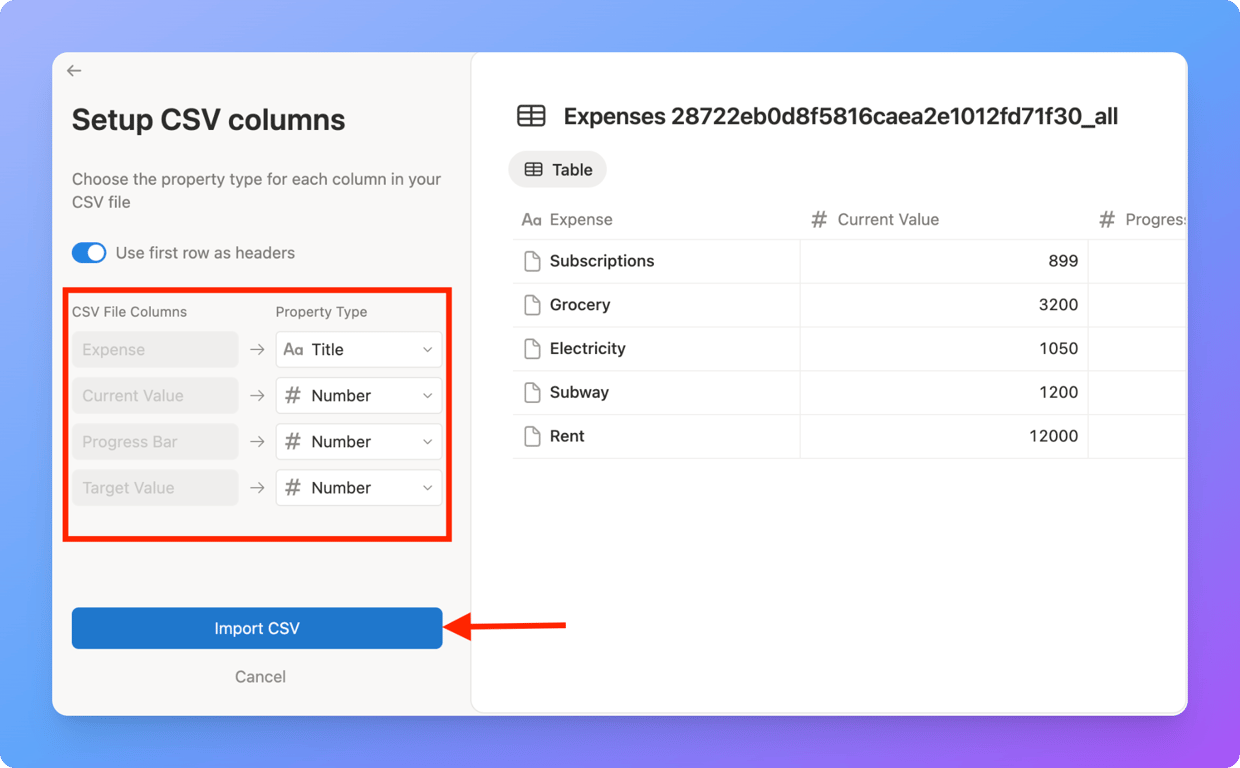Switch to the Table view tab
Viewport: 1240px width, 768px height.
pyautogui.click(x=557, y=169)
